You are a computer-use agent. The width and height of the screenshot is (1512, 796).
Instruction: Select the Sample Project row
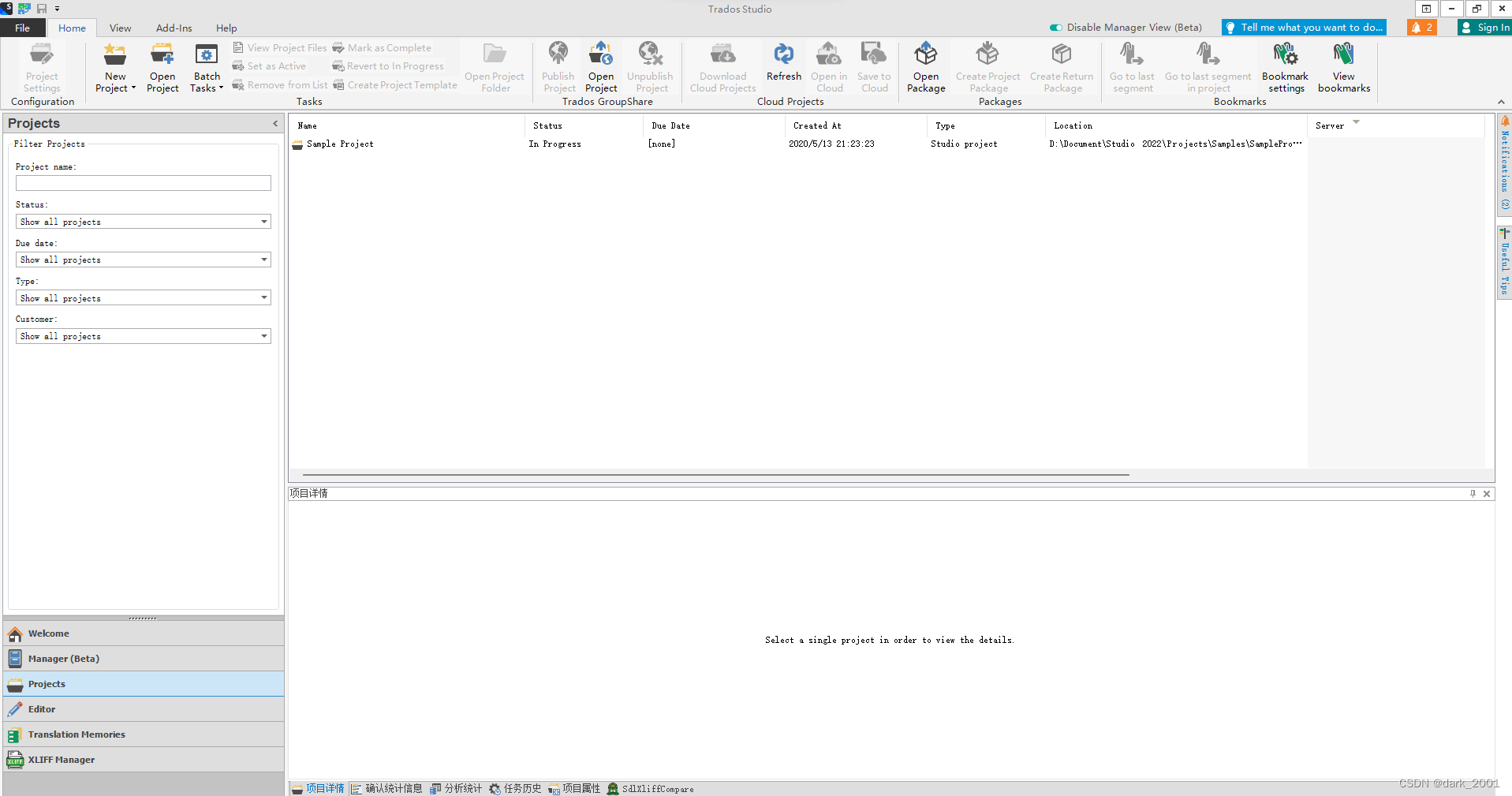(x=797, y=144)
